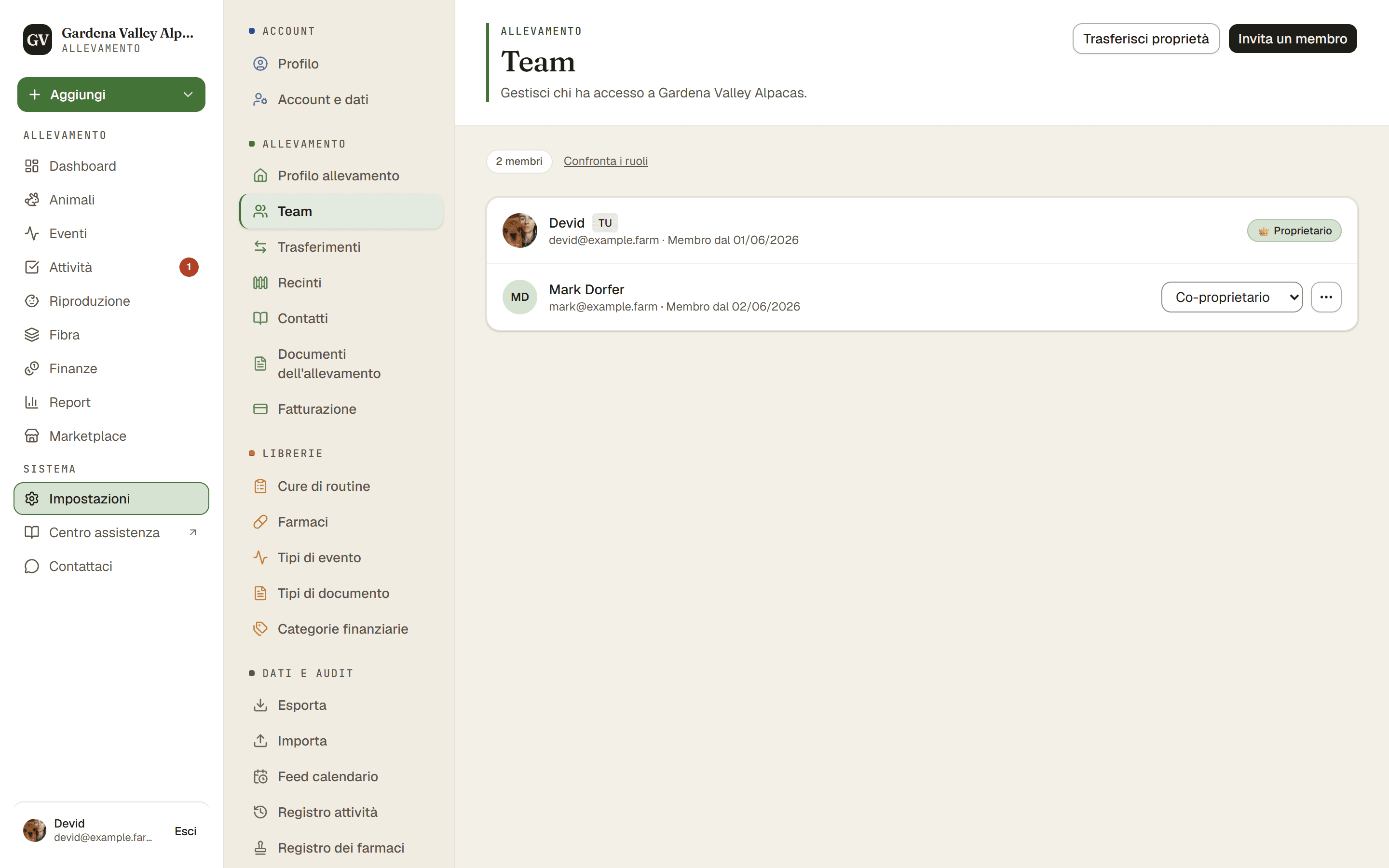Click the Riproduzione icon in sidebar
This screenshot has width=1389, height=868.
31,301
